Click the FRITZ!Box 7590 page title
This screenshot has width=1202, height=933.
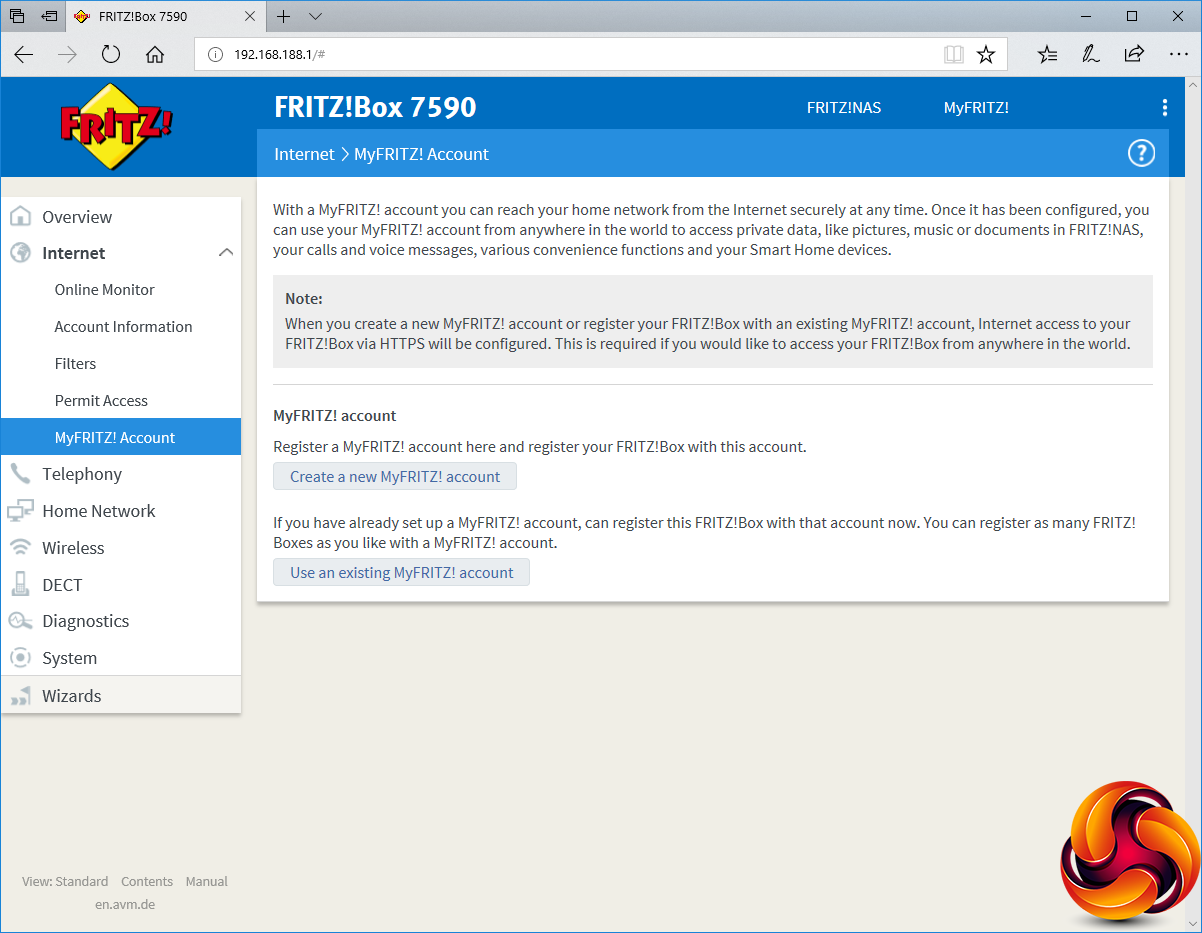tap(375, 107)
